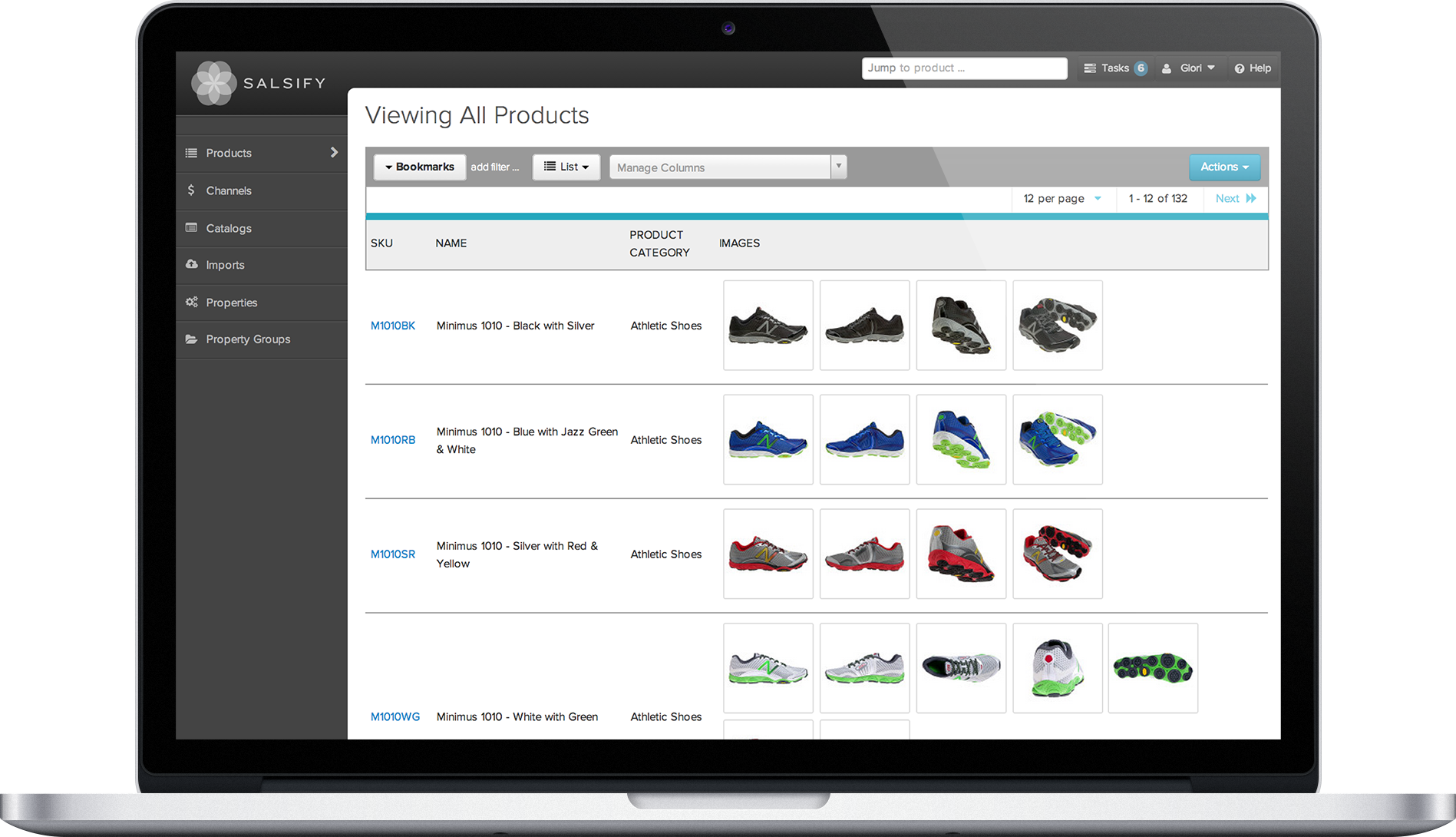Open the Tasks button in header
1456x837 pixels.
click(x=1115, y=68)
